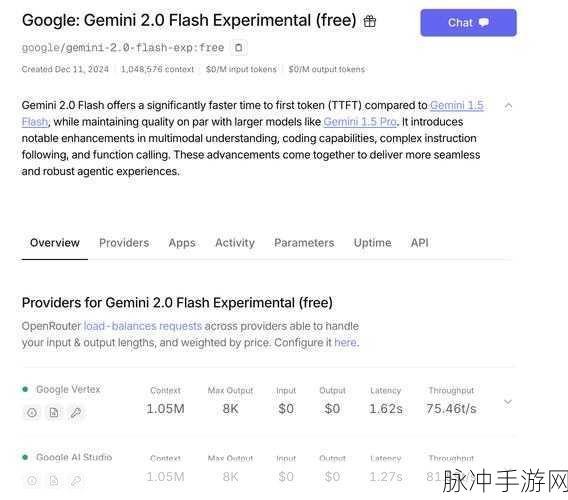Click Google AI Studio max output value 8K

[x=230, y=477]
